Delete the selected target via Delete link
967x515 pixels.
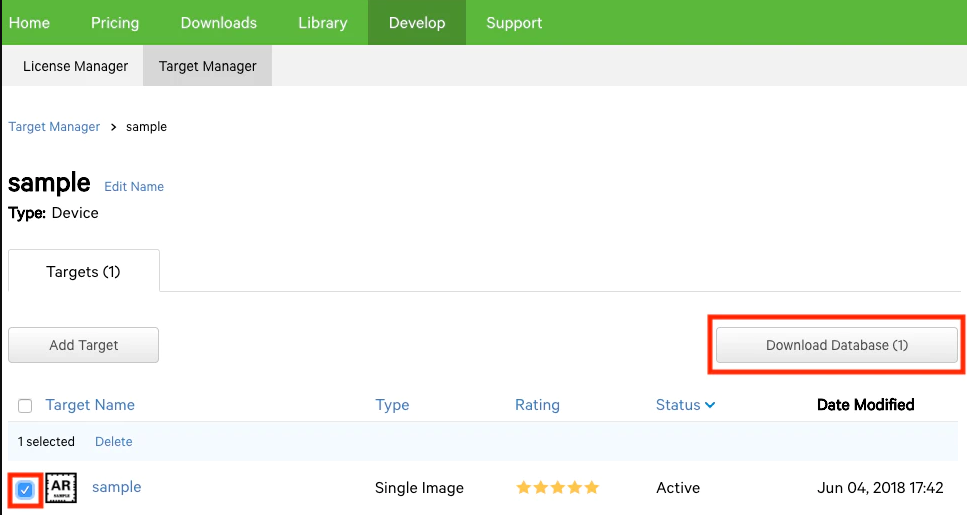click(x=113, y=441)
